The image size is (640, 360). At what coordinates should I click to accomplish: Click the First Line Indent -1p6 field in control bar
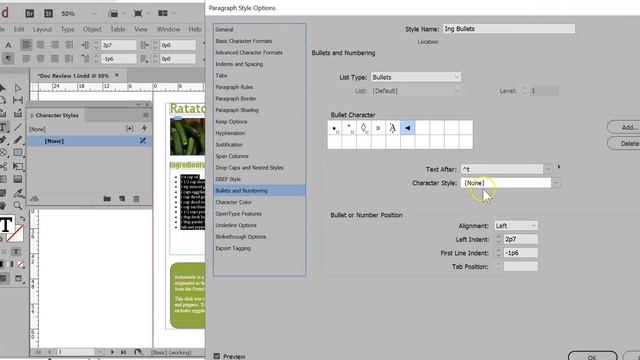119,59
